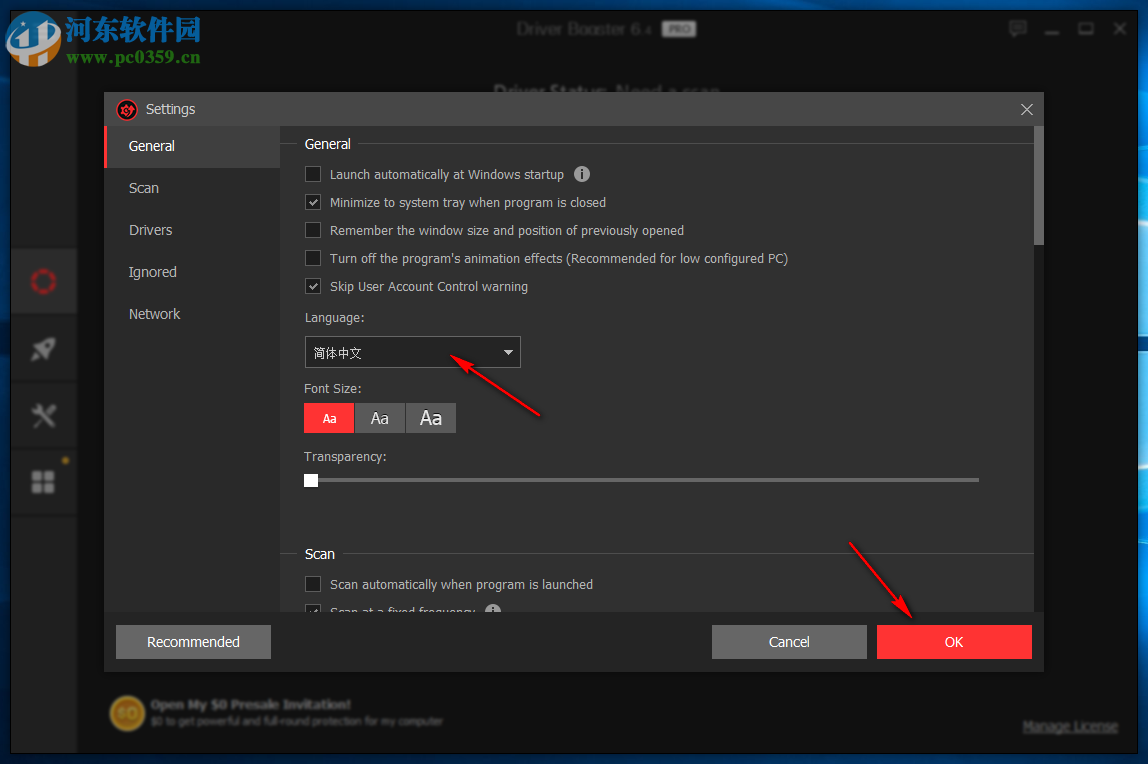Click the presale coin icon at bottom

tap(127, 713)
